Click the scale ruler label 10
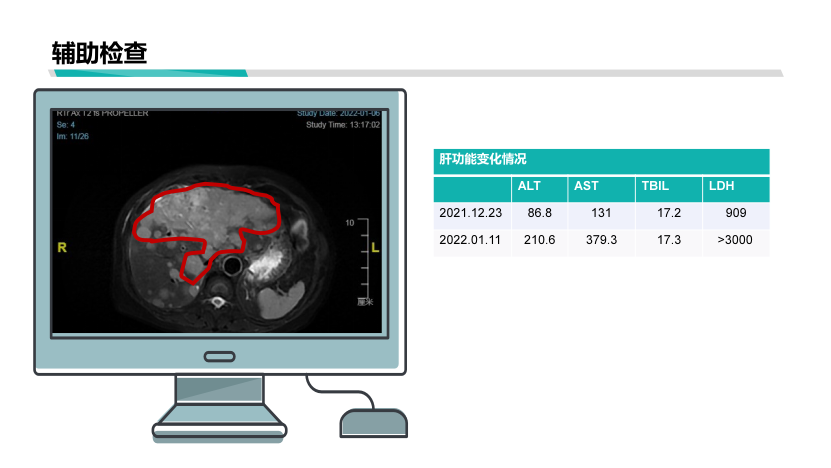 [350, 223]
